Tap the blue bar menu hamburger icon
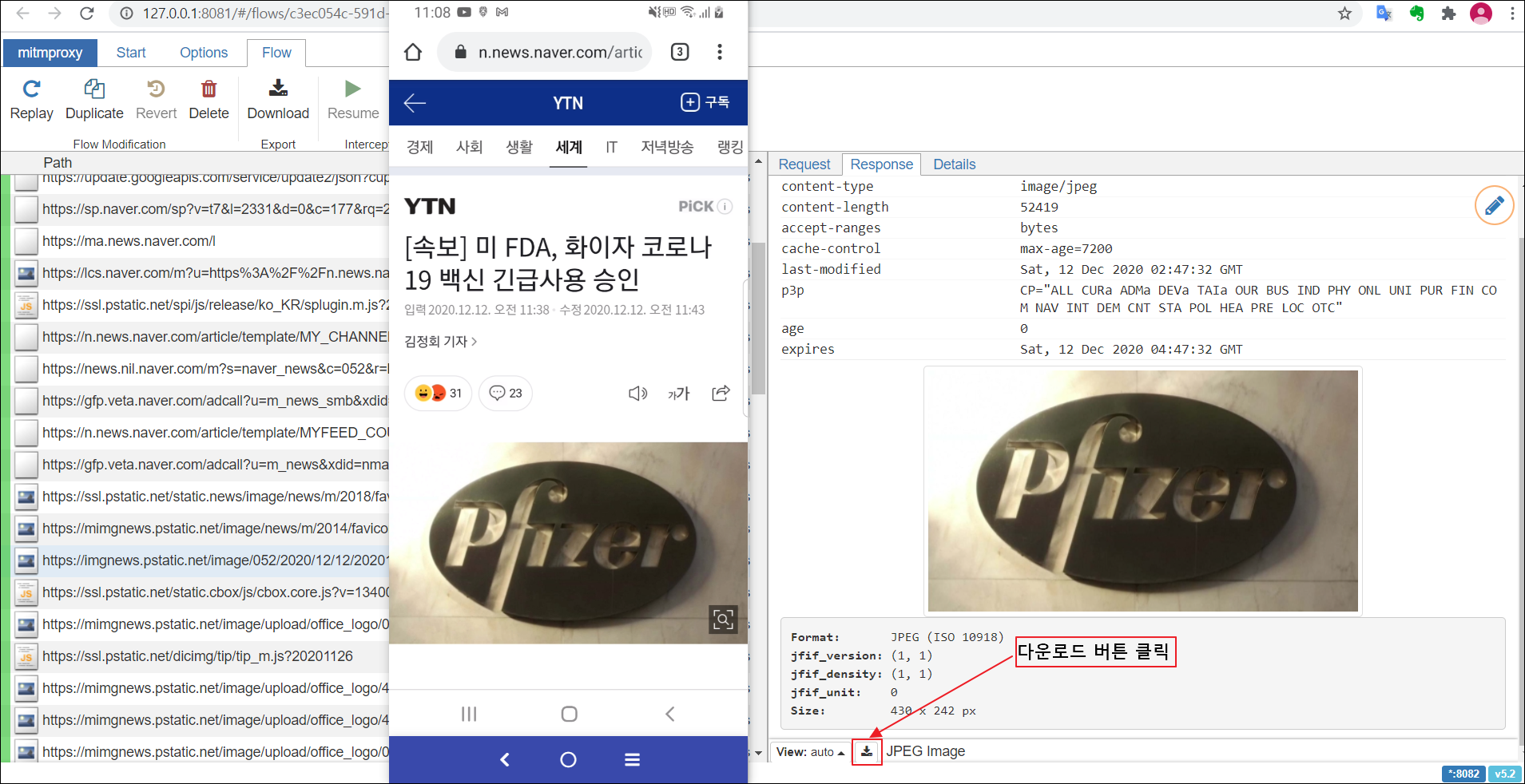 pos(632,759)
